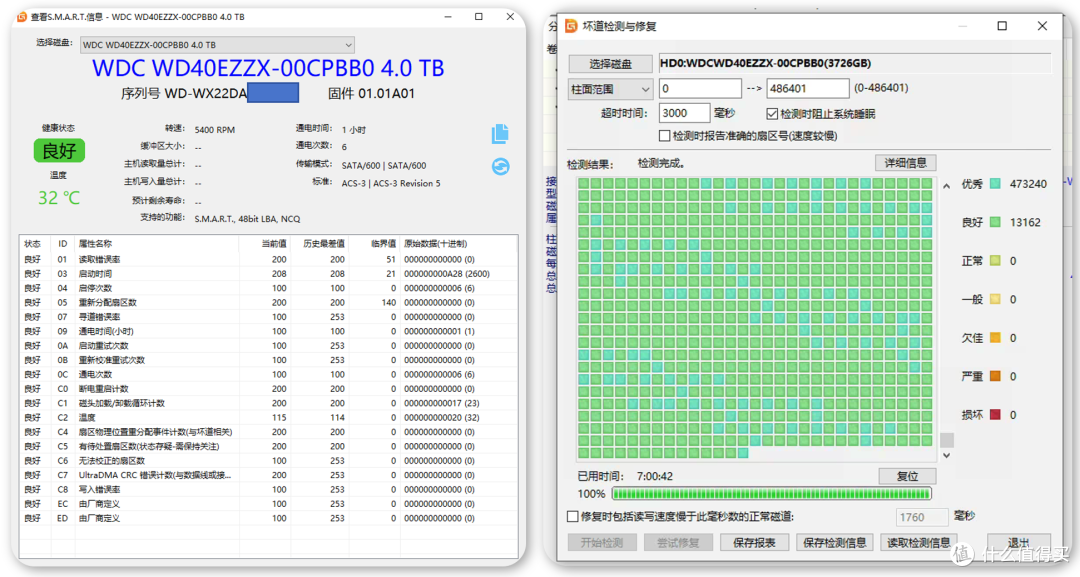Click the block grid scrollbar thumb

(946, 440)
